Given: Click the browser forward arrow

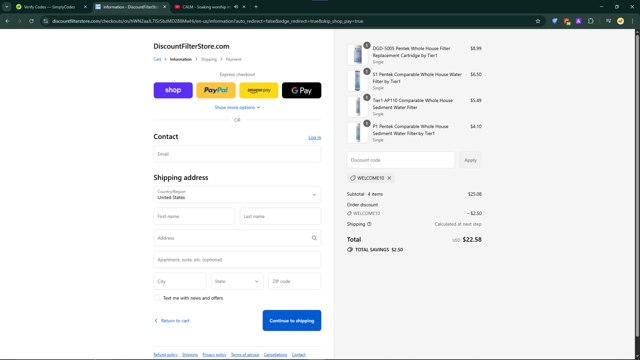Looking at the screenshot, I should [x=19, y=21].
